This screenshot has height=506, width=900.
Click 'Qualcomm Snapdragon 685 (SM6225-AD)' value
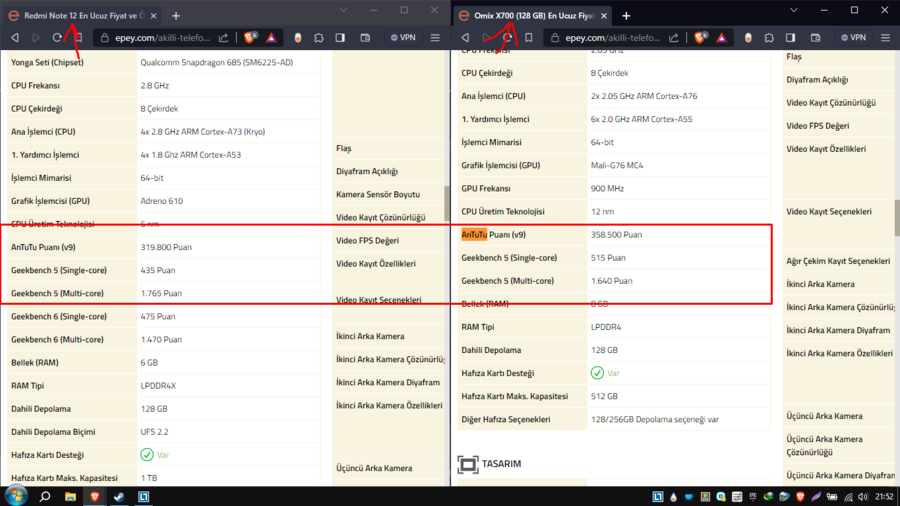pos(216,63)
